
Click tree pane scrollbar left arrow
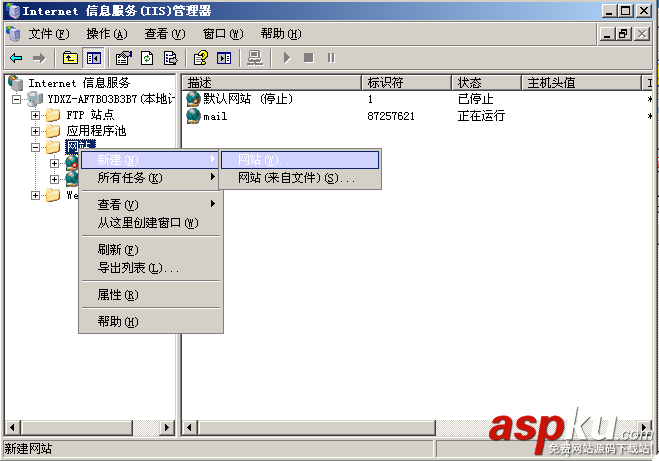[x=12, y=427]
